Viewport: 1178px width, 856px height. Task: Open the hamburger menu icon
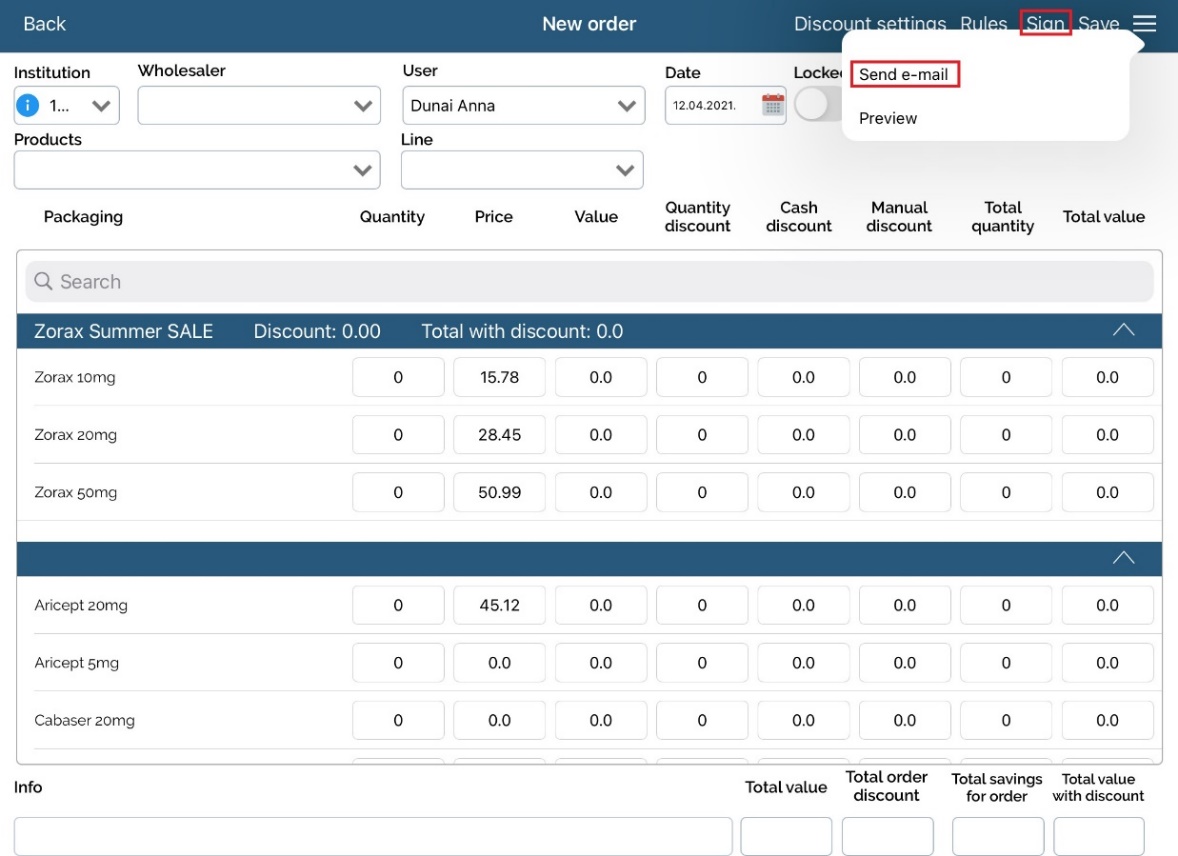[x=1144, y=24]
